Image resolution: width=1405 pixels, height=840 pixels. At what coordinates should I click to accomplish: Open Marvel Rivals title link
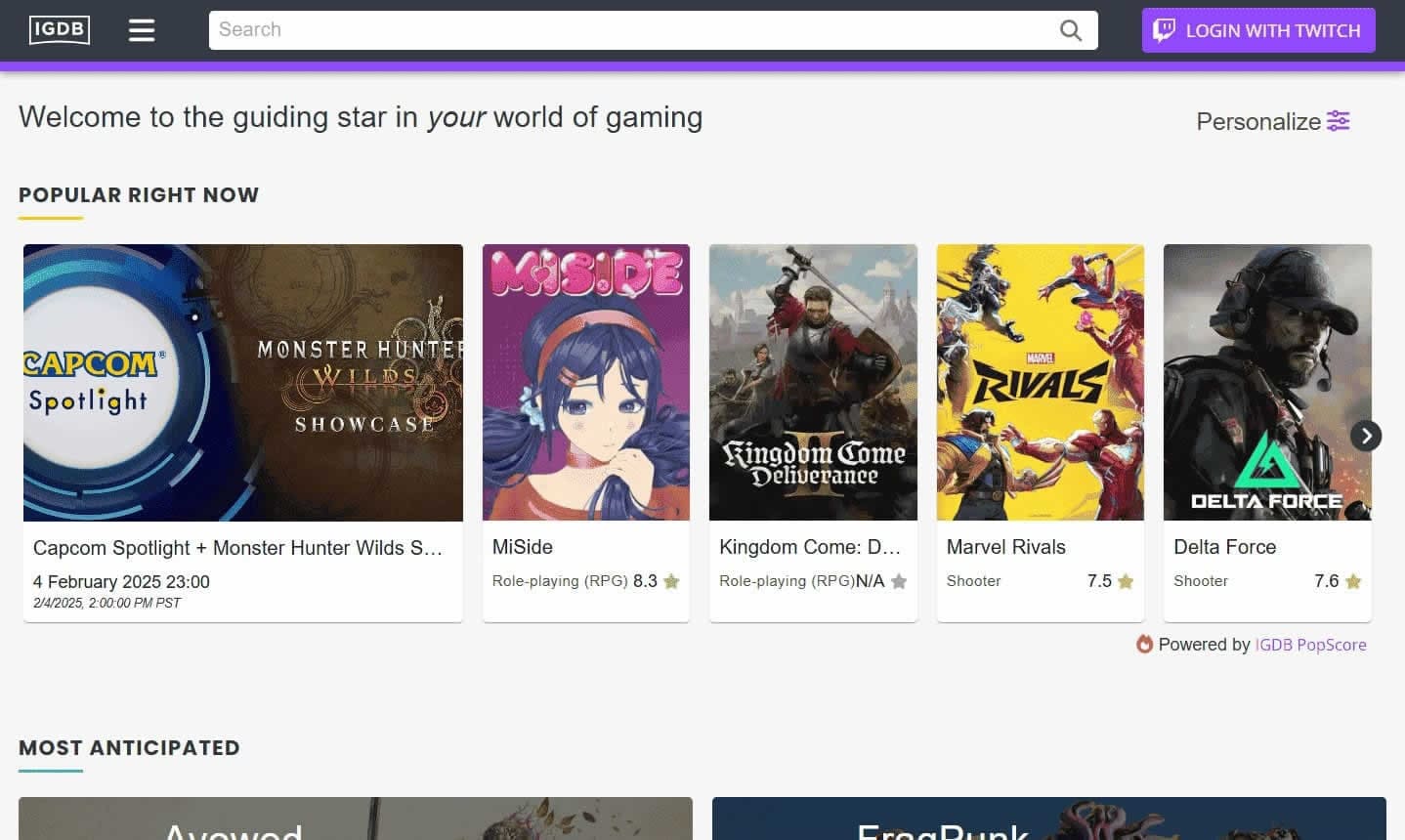click(1005, 547)
